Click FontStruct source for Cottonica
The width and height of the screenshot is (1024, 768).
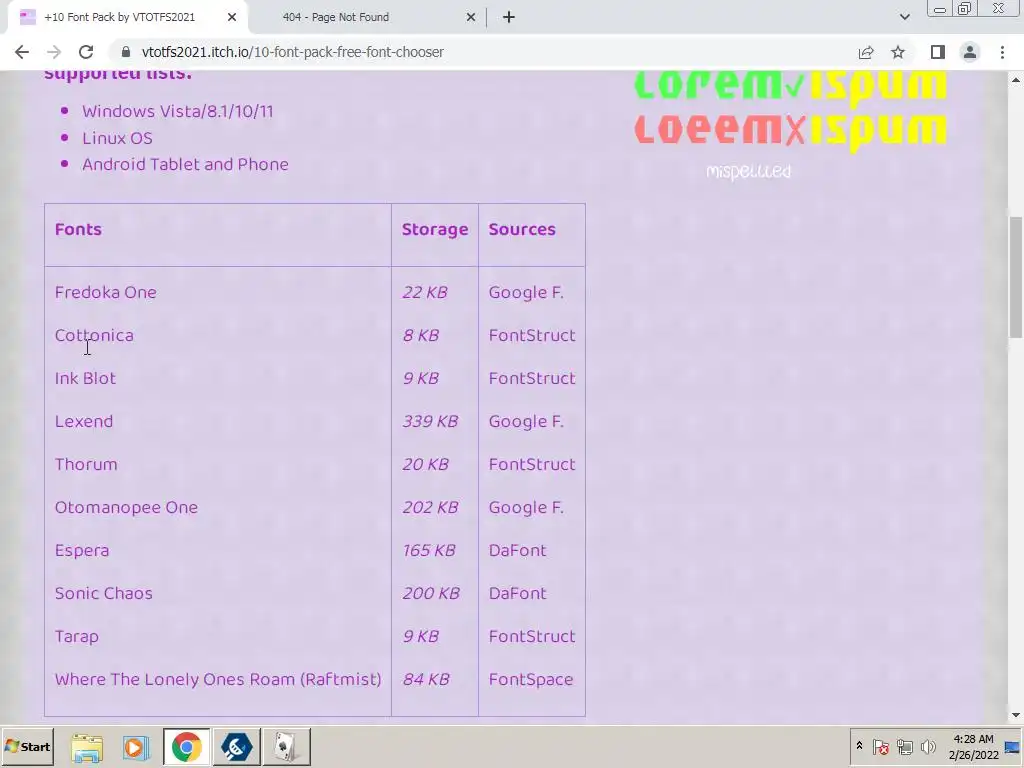point(532,335)
